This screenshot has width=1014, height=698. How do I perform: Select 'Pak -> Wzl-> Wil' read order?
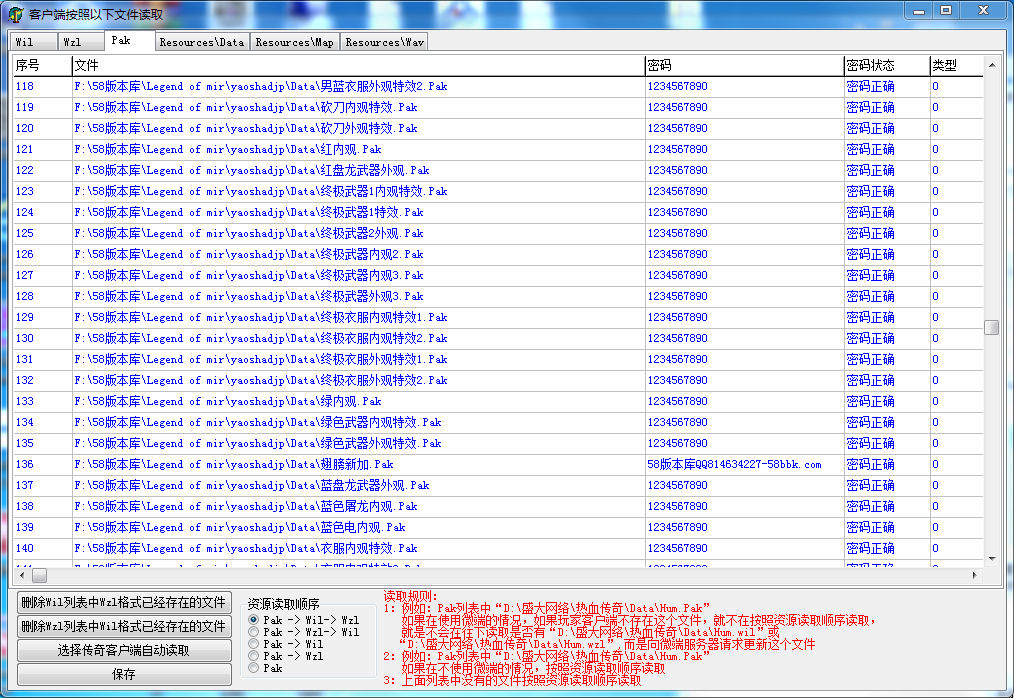(254, 633)
